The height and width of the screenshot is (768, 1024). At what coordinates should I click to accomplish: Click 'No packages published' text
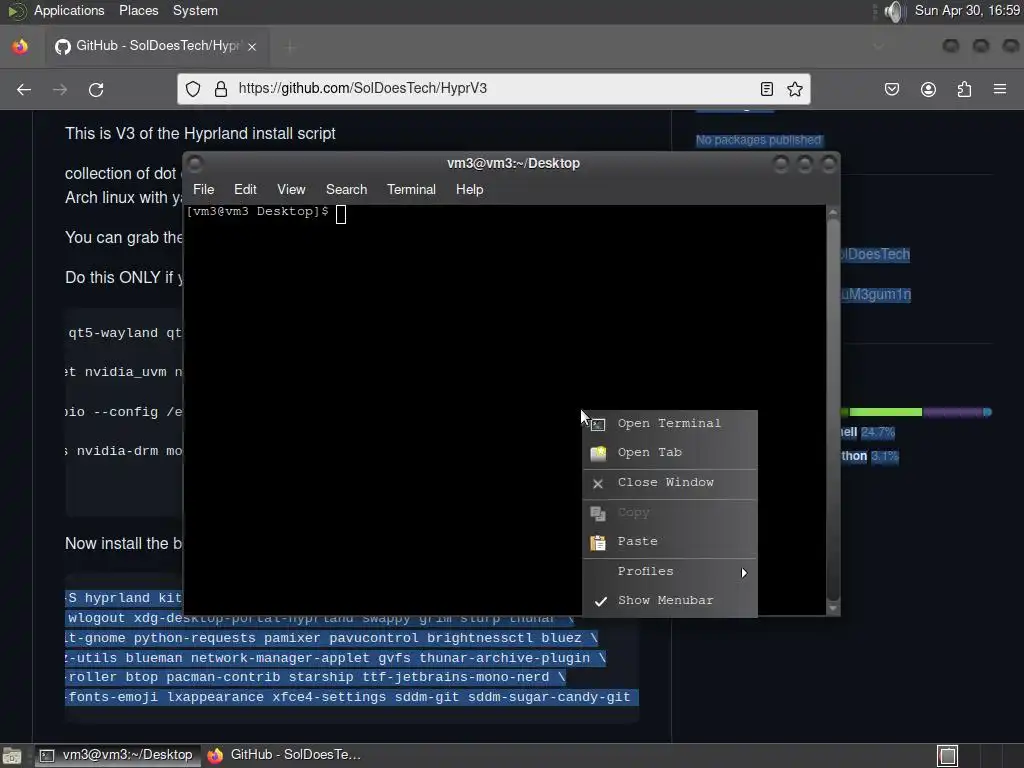tap(758, 140)
